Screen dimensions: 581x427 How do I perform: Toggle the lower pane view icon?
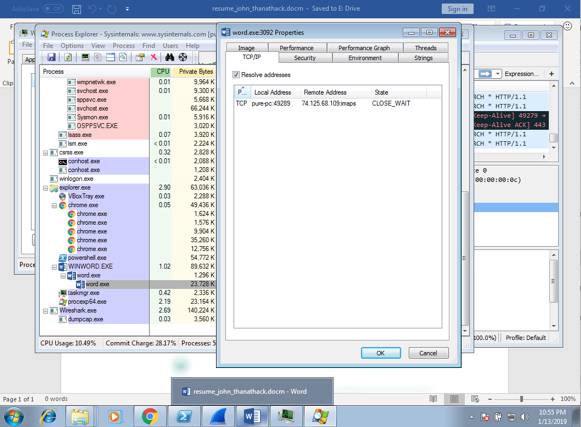point(110,57)
